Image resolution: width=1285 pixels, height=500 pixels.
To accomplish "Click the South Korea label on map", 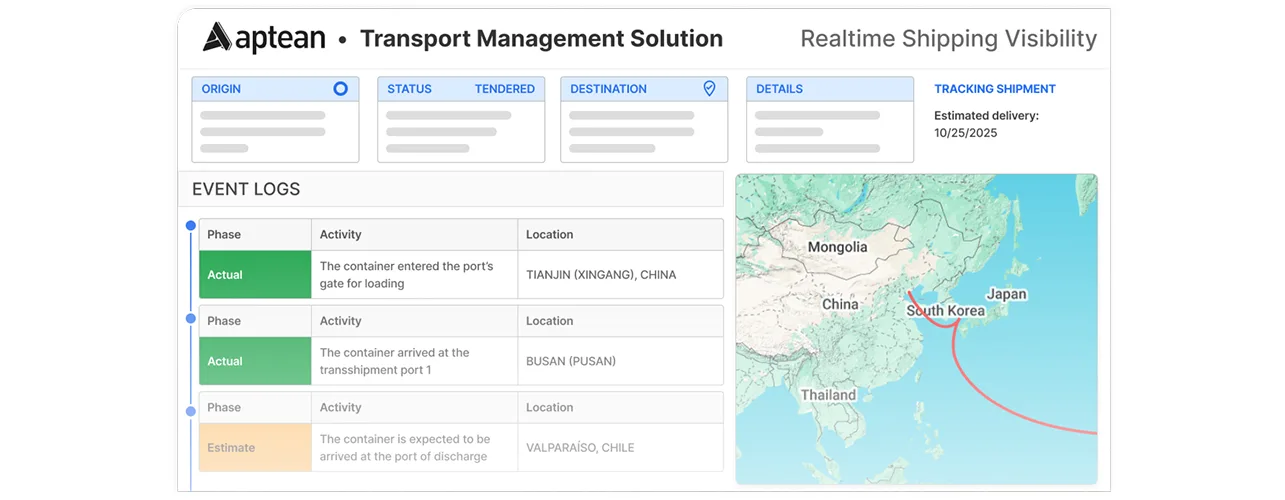I will (x=945, y=311).
